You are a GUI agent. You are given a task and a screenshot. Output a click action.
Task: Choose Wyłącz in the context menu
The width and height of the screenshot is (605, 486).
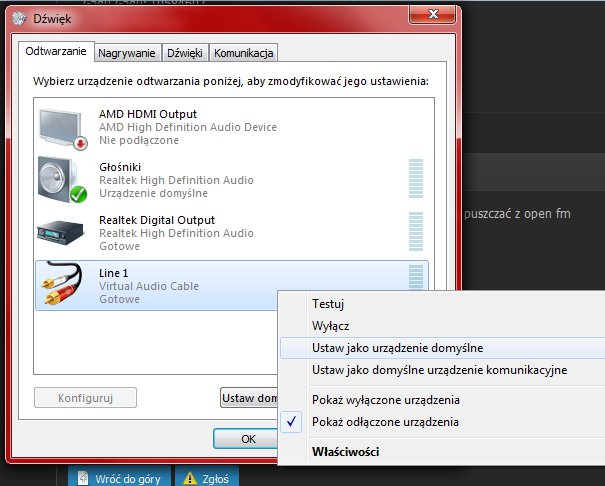[x=442, y=326]
